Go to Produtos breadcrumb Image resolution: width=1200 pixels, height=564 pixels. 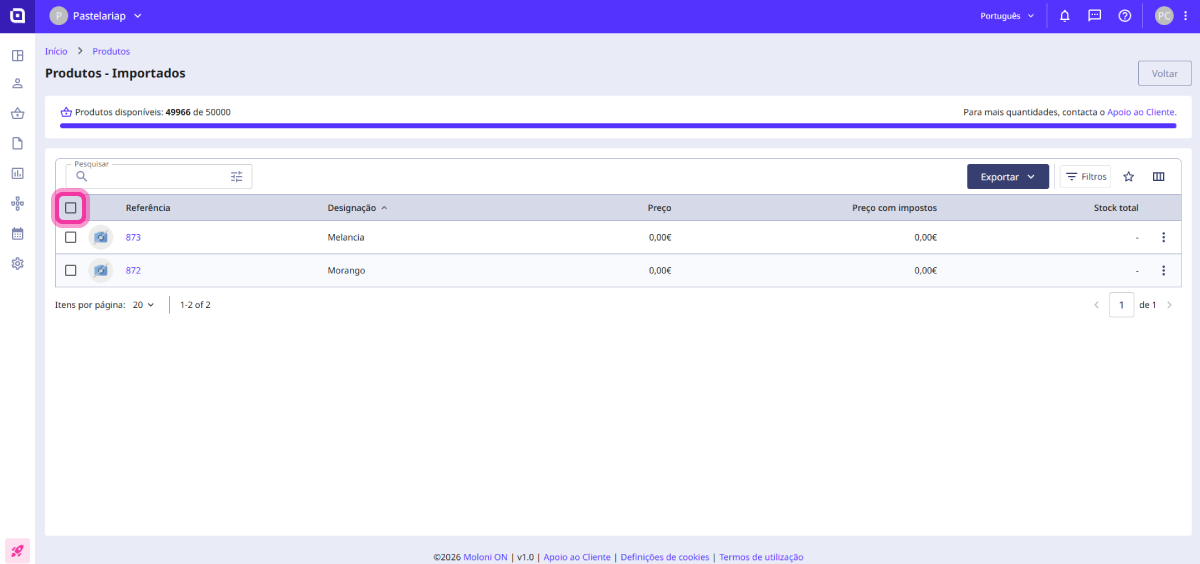click(111, 51)
